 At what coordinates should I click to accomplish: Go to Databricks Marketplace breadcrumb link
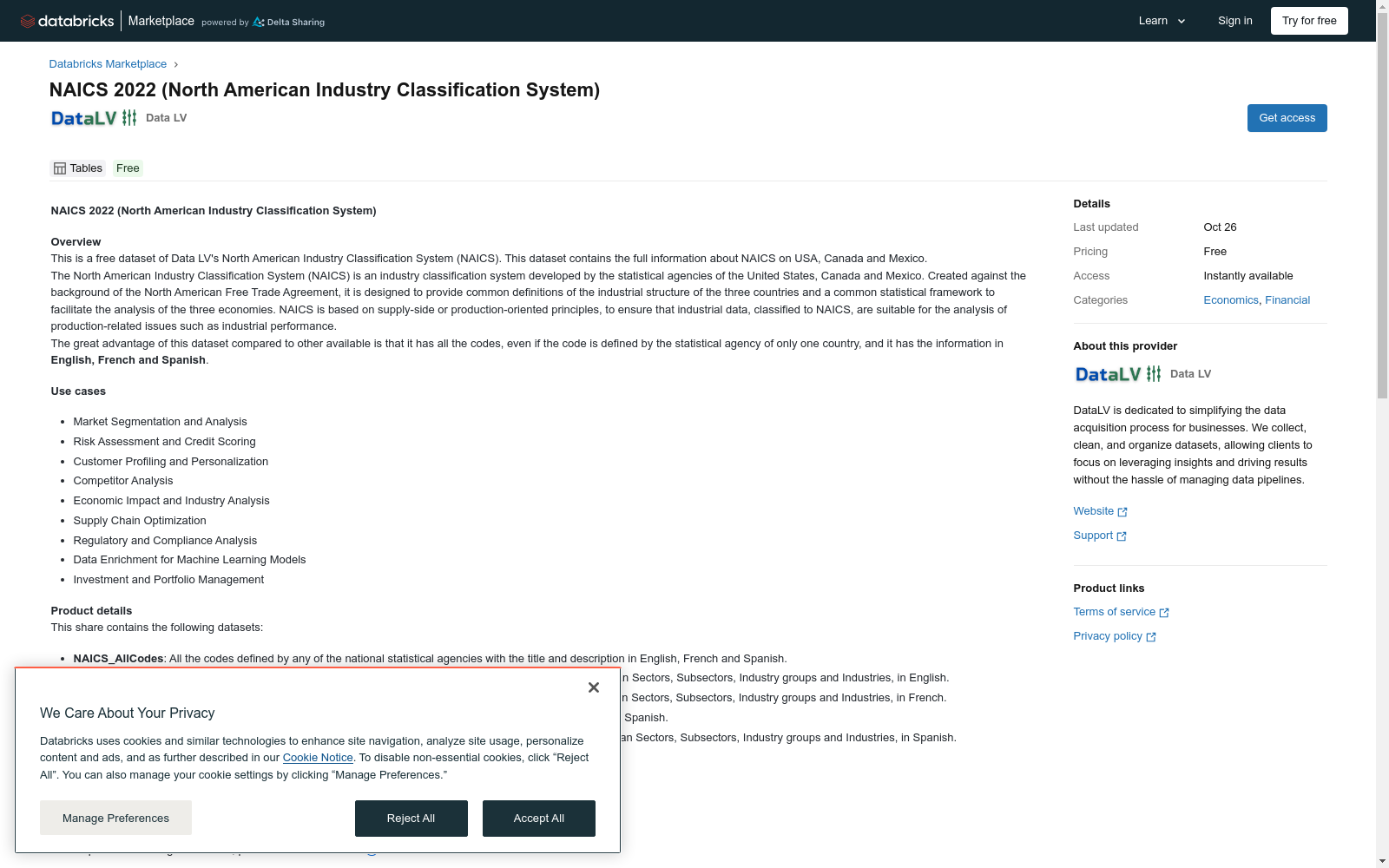108,64
